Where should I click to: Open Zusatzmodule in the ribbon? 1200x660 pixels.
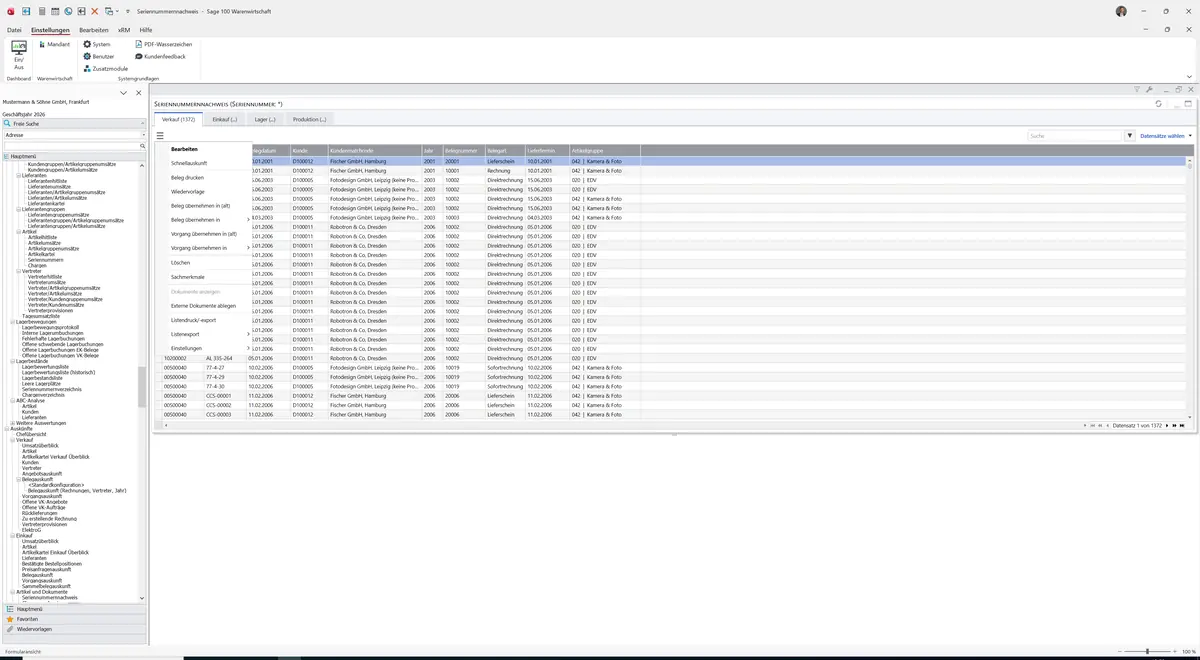[x=106, y=69]
